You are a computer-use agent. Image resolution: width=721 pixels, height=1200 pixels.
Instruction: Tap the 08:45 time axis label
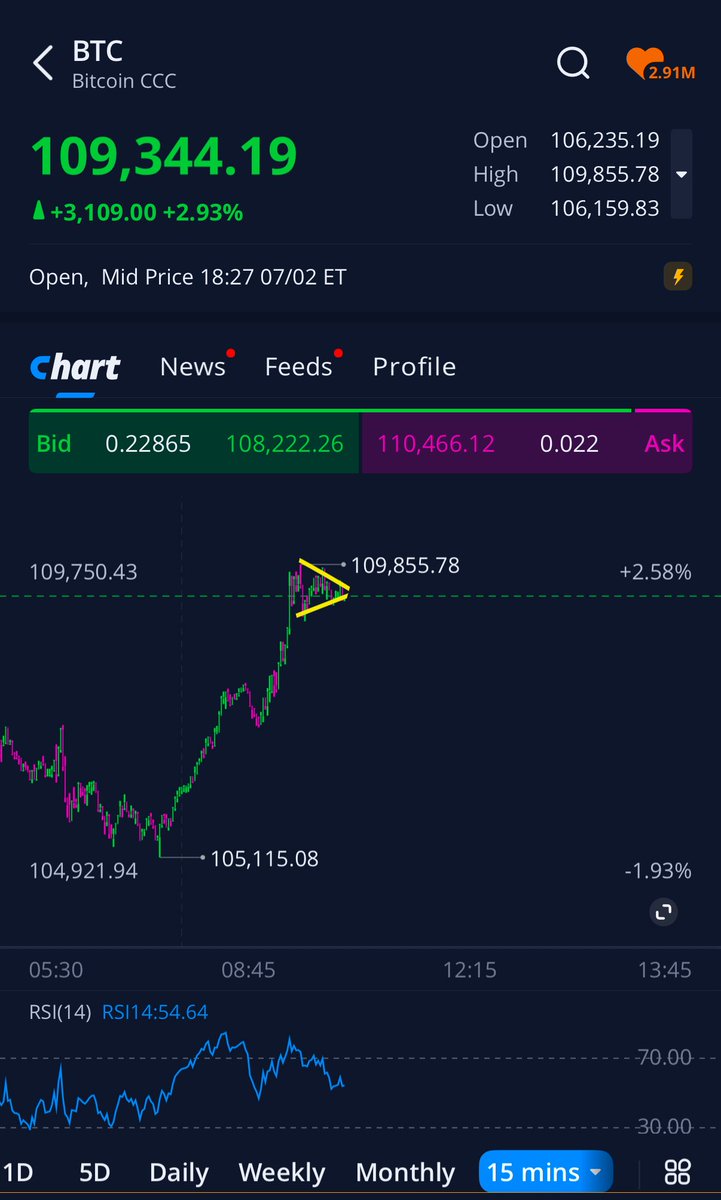(248, 970)
